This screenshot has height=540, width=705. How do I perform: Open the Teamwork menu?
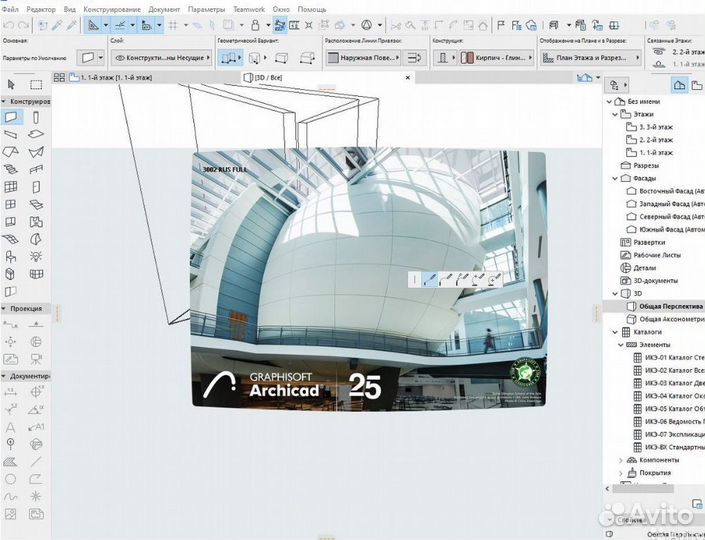249,9
